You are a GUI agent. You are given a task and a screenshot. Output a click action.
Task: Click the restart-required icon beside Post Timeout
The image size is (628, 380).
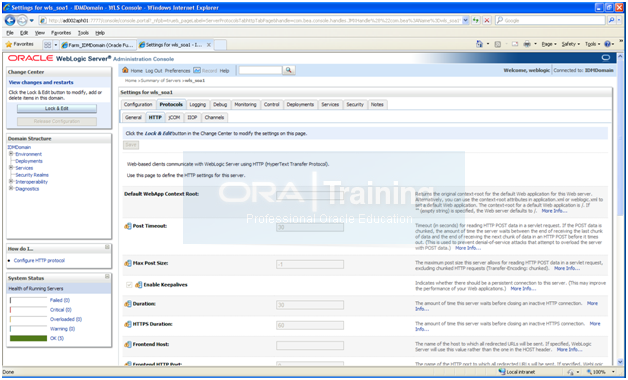[x=128, y=226]
